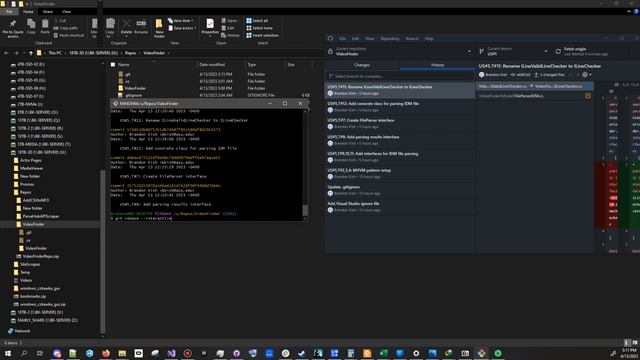This screenshot has height=360, width=640.
Task: Open the Delete button dropdown arrow
Action: pos(127,36)
